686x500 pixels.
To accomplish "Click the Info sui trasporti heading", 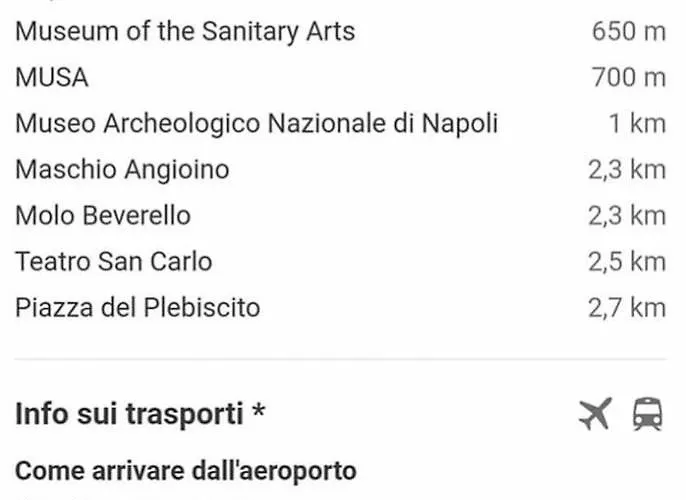I will (129, 414).
